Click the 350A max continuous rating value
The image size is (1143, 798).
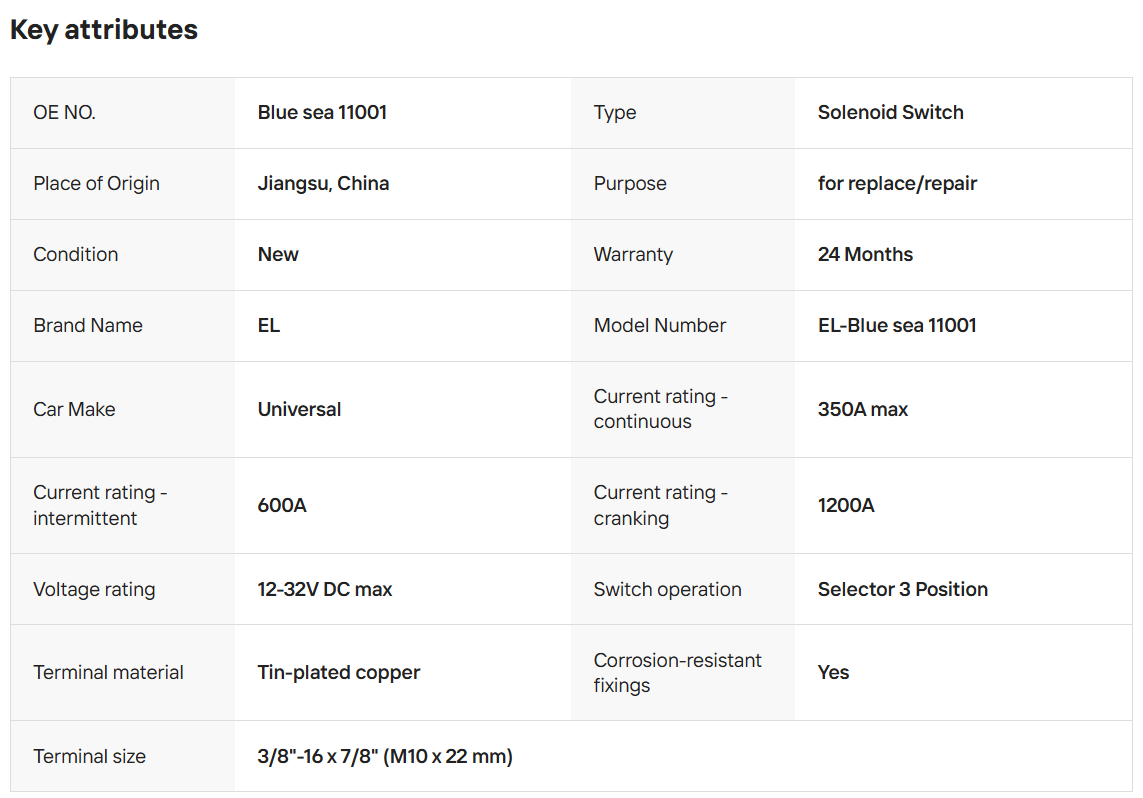pos(862,409)
